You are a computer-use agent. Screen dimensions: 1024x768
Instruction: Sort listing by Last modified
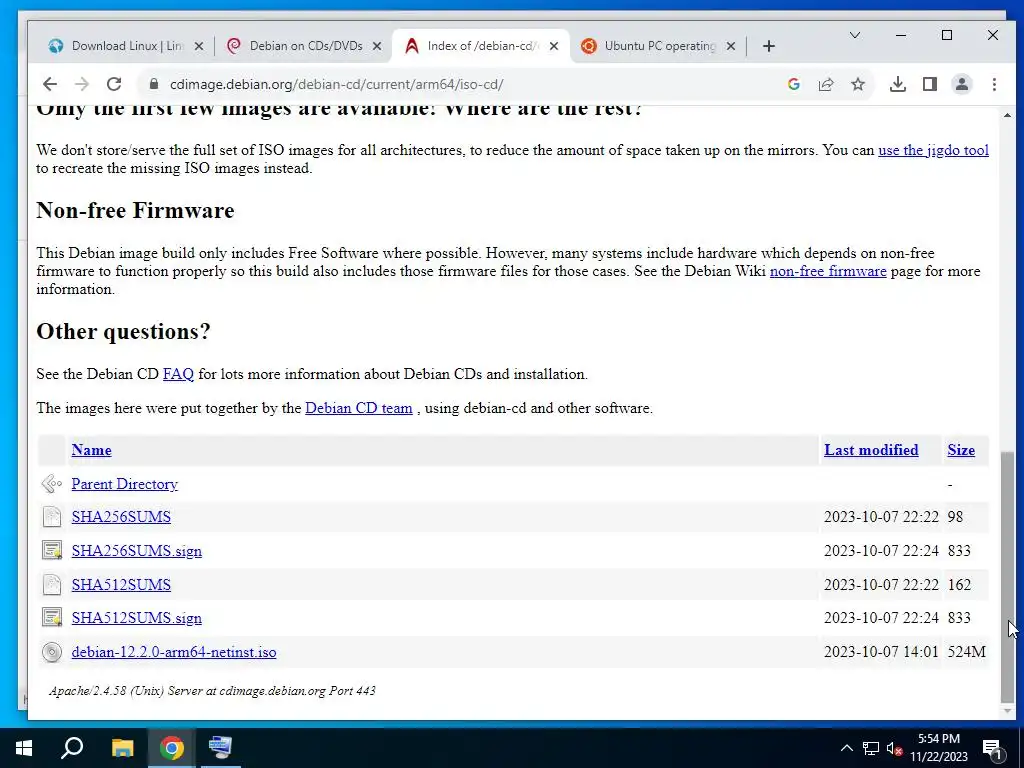[871, 450]
